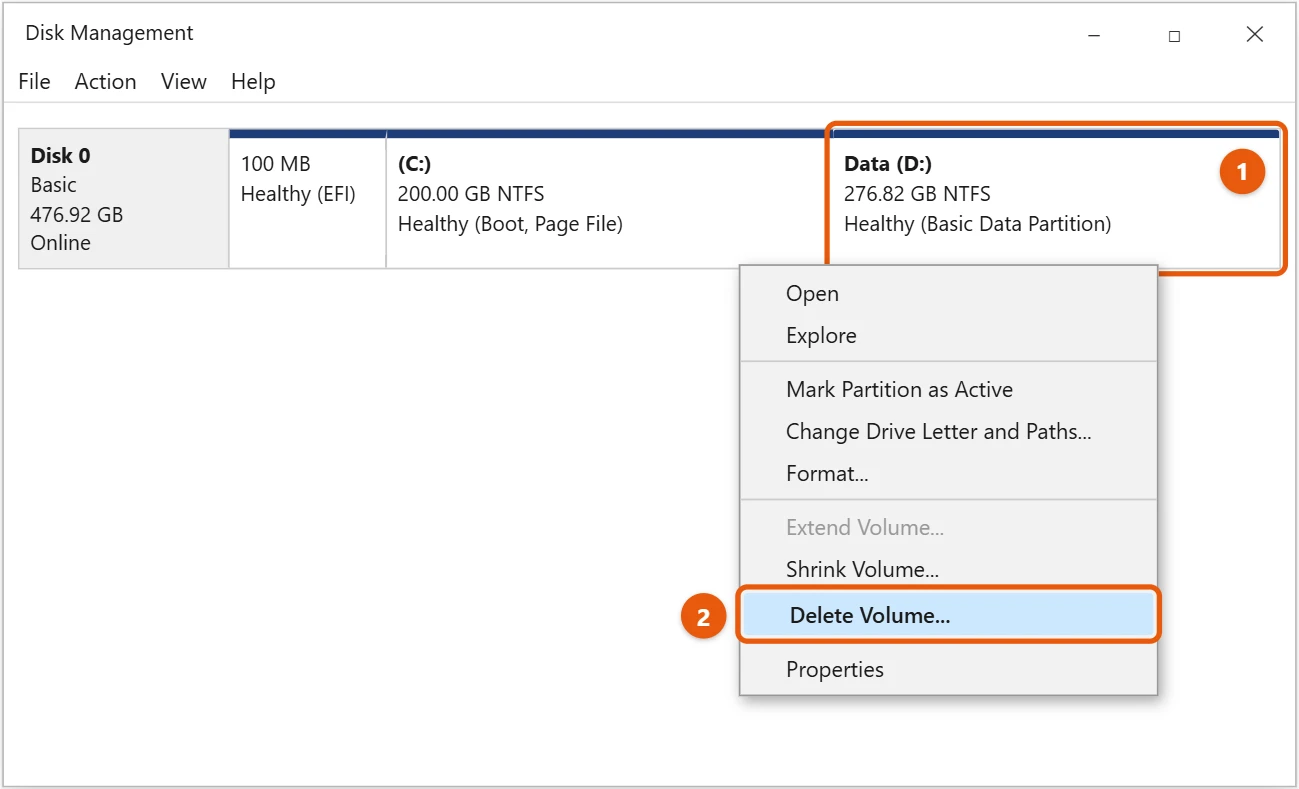Click the Disk Management window title
Viewport: 1299px width, 789px height.
point(109,33)
